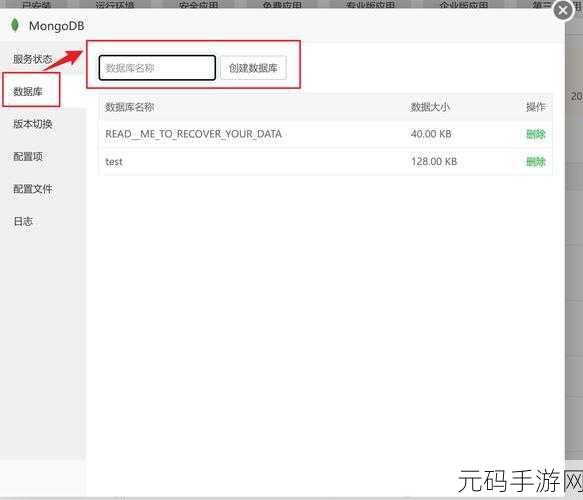Focus the 数据库名称 input field
583x500 pixels.
point(157,68)
